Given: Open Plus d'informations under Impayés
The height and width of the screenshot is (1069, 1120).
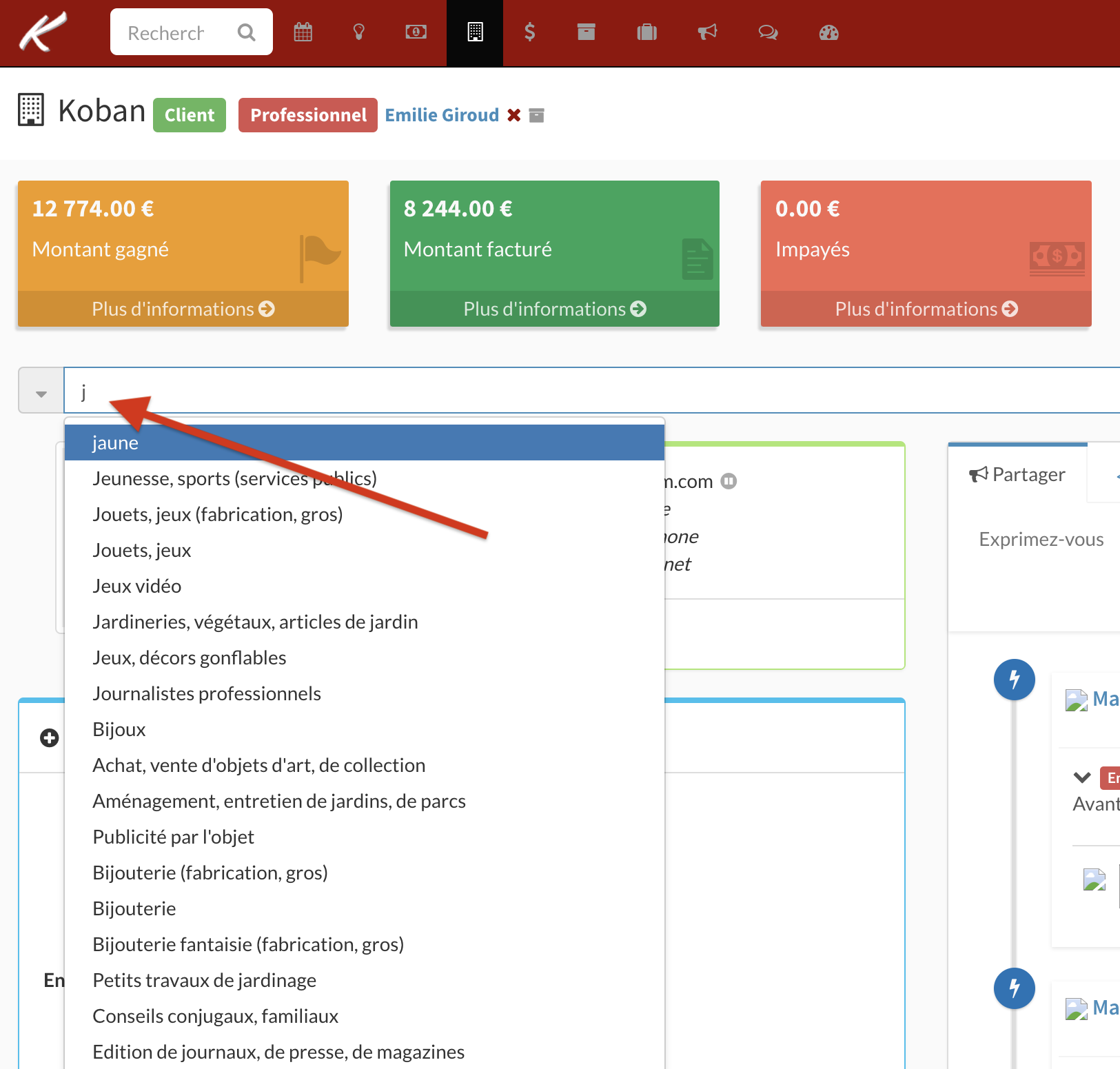Looking at the screenshot, I should pos(926,309).
